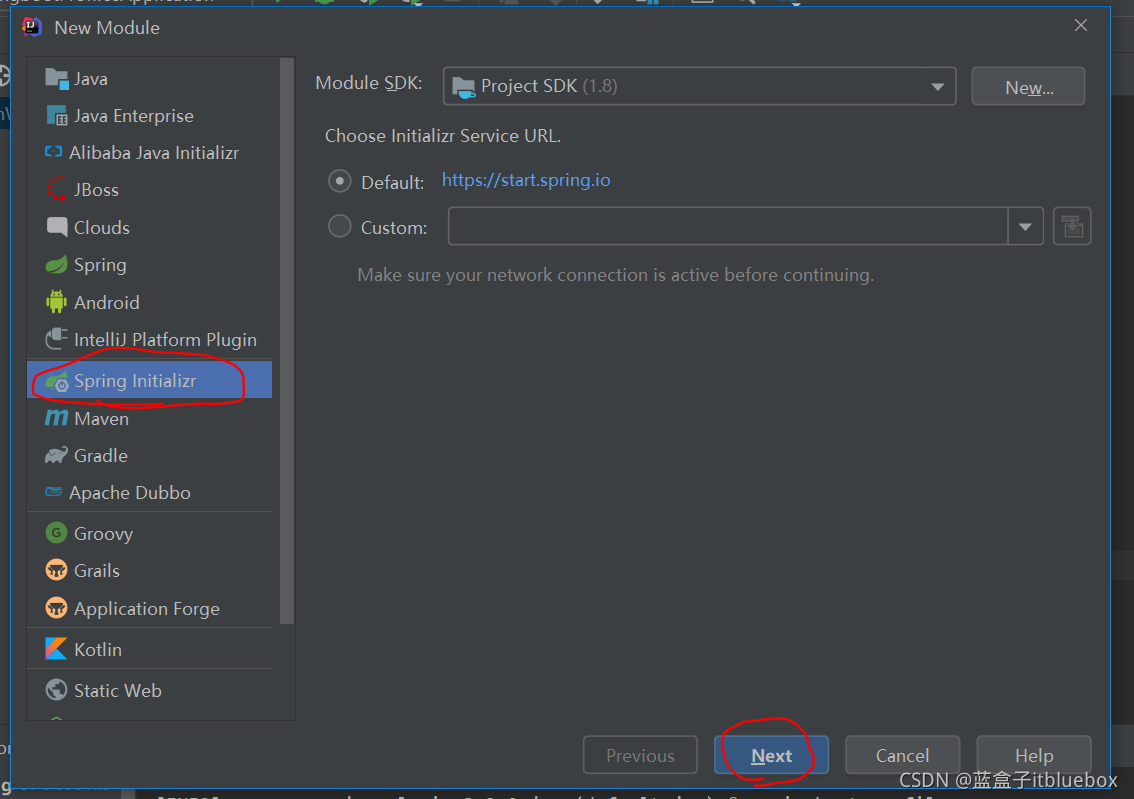Expand the Custom URL history dropdown arrow

coord(1026,226)
